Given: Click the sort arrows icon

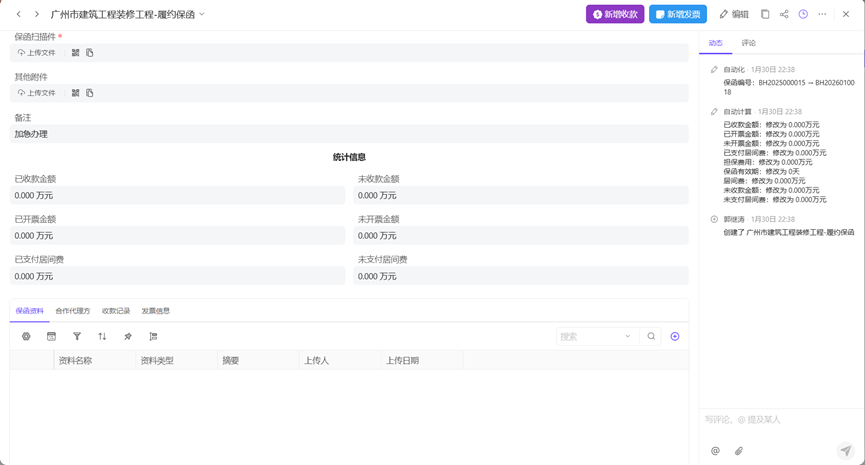Looking at the screenshot, I should click(102, 337).
